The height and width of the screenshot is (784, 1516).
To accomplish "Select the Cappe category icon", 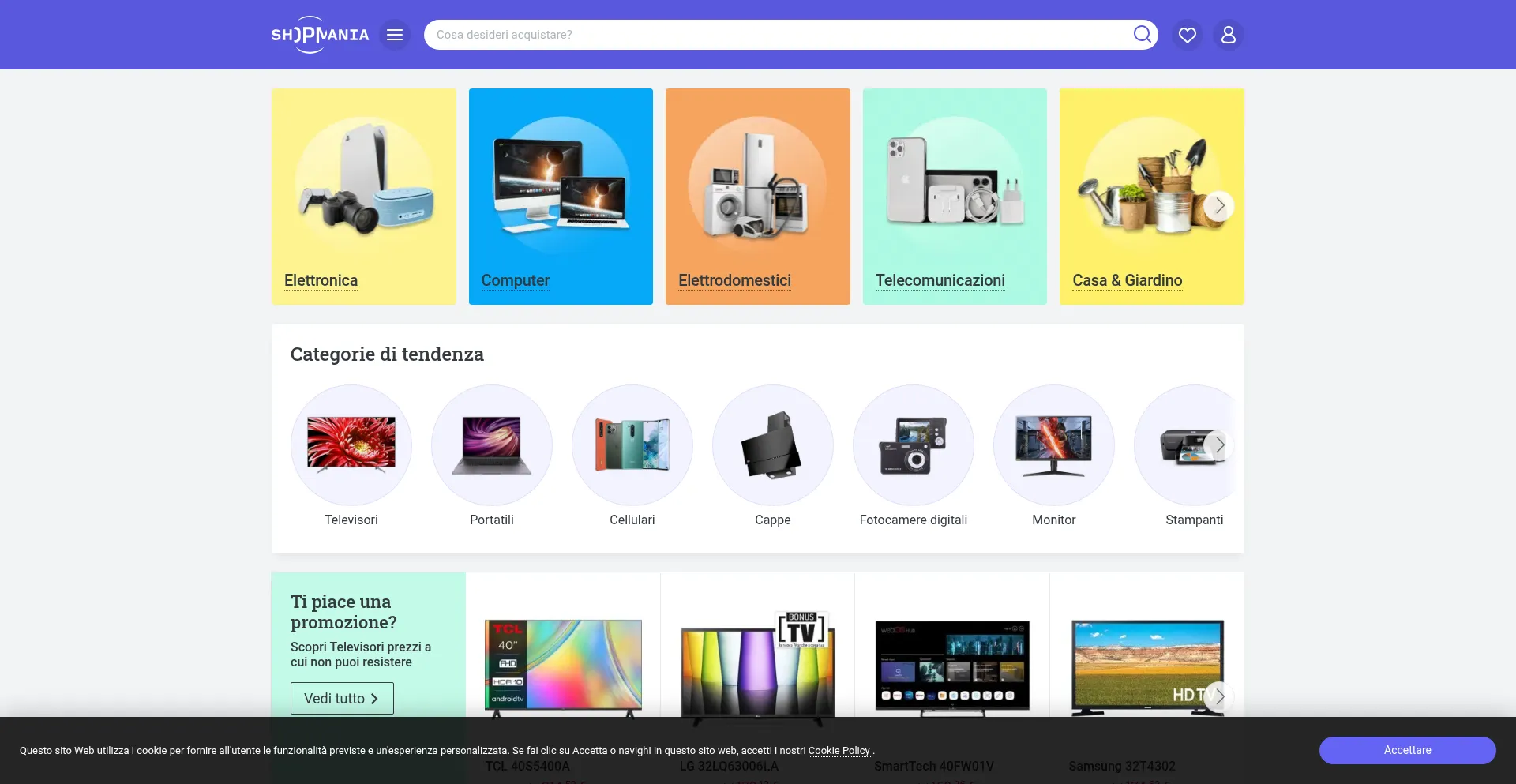I will pyautogui.click(x=772, y=445).
